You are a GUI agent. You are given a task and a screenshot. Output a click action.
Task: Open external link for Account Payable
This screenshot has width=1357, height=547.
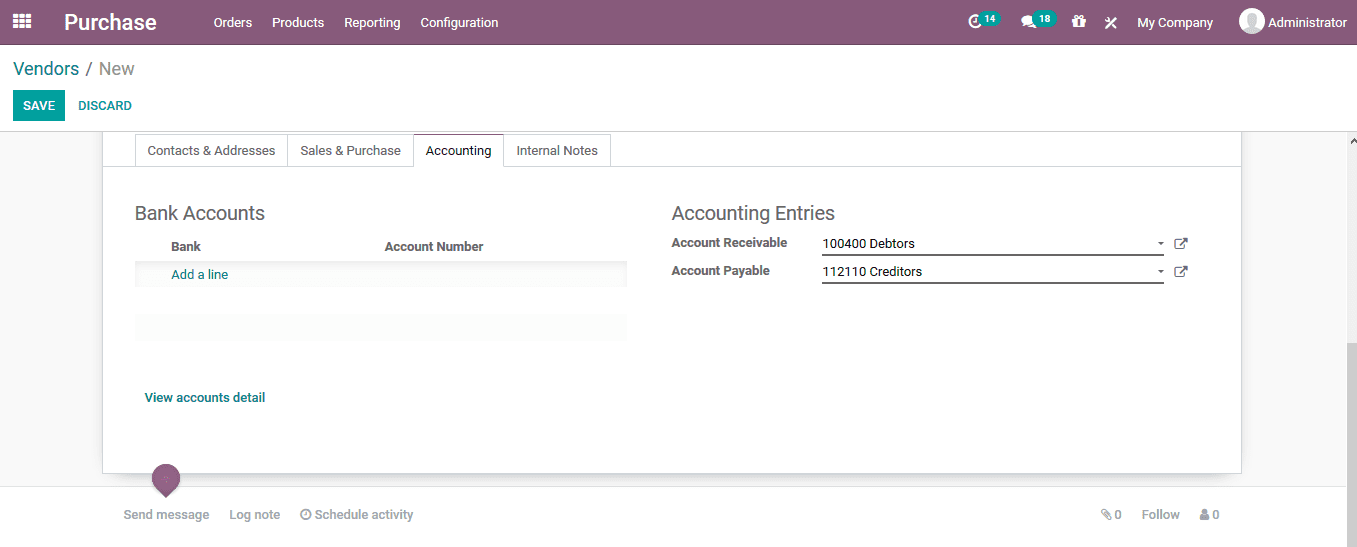coord(1180,271)
